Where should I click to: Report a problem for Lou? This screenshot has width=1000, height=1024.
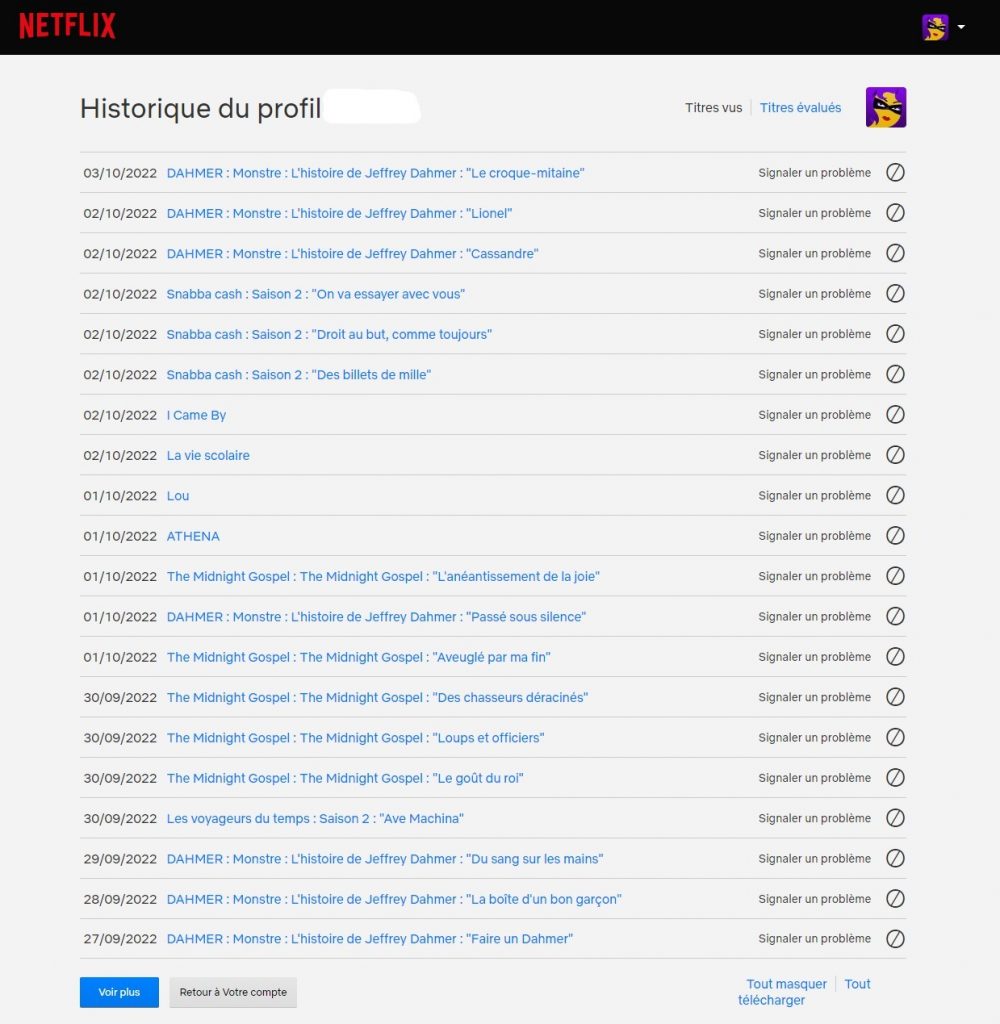[815, 496]
